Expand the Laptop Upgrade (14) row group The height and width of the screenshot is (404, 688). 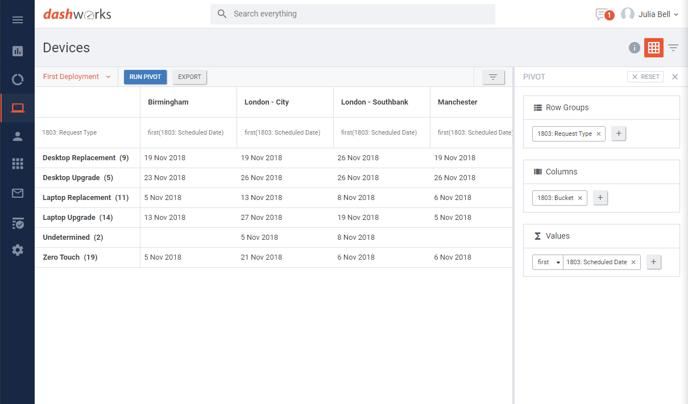pos(78,218)
